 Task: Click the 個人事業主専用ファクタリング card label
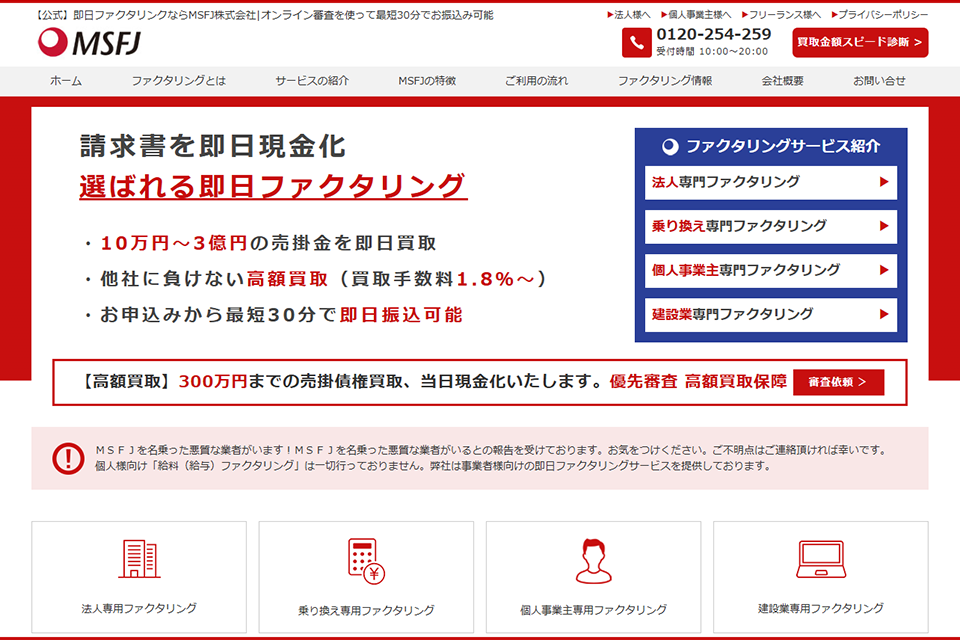[593, 610]
